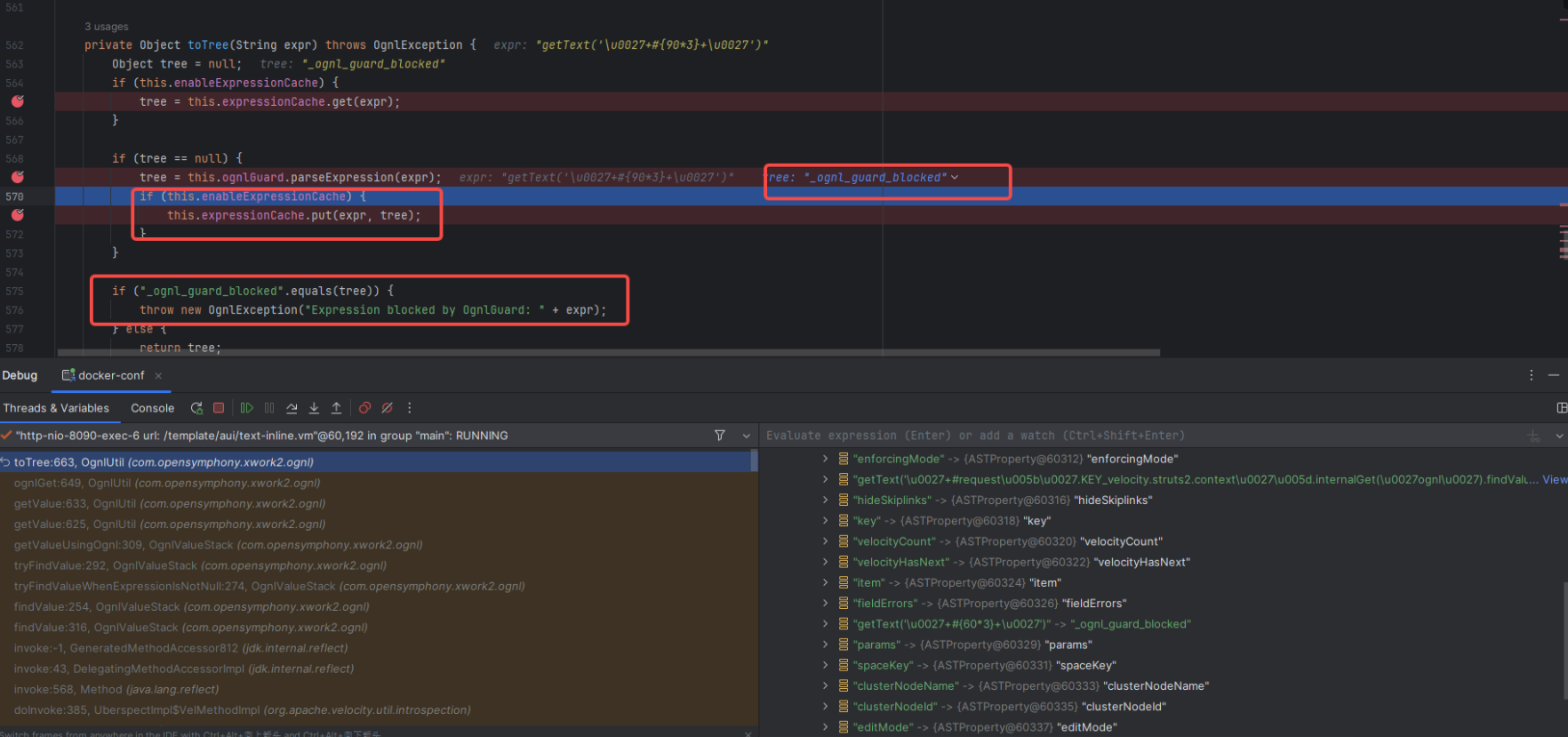
Task: Expand the "velocityHasNext" variable entry
Action: point(825,562)
